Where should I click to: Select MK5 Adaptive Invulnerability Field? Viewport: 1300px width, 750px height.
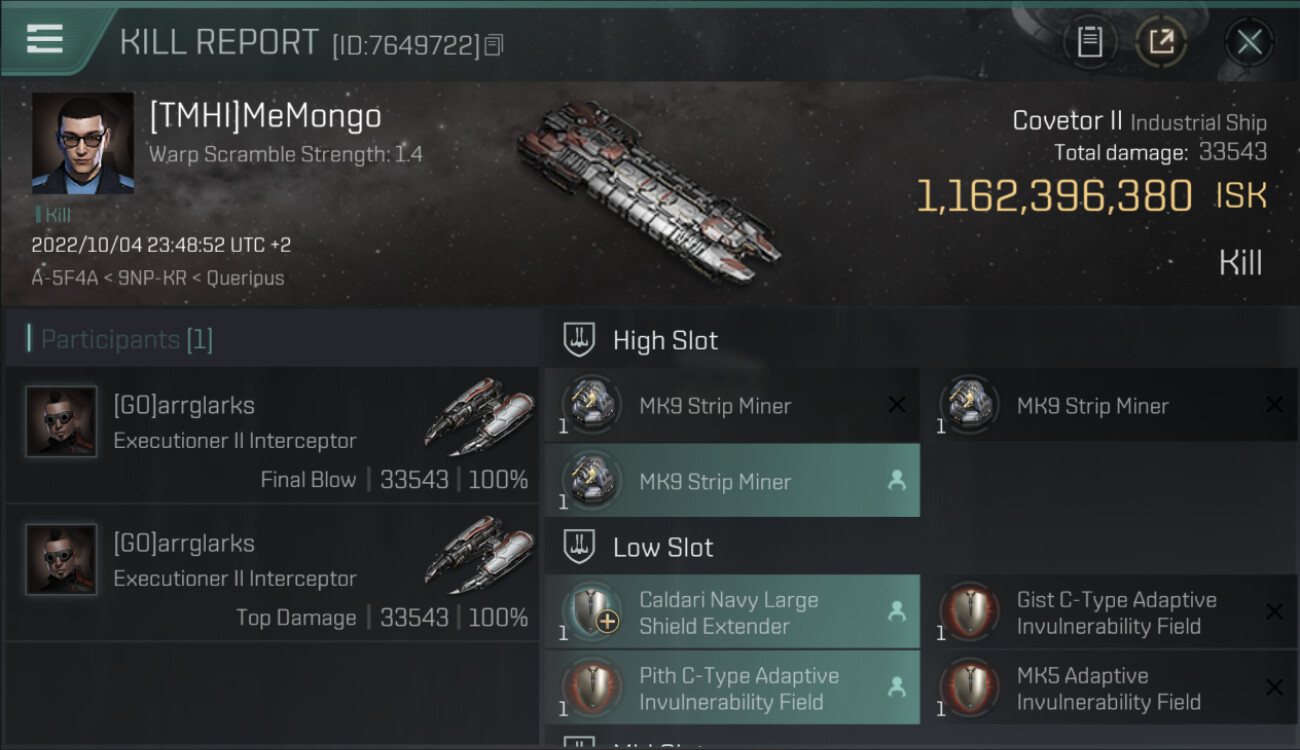1108,689
